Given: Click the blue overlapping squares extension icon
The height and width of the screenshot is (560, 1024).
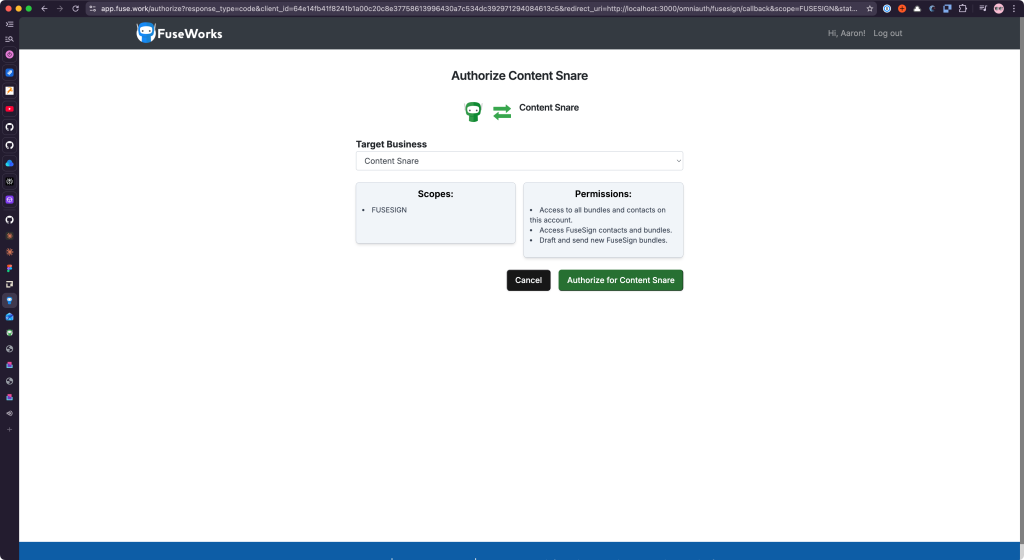Looking at the screenshot, I should [947, 8].
